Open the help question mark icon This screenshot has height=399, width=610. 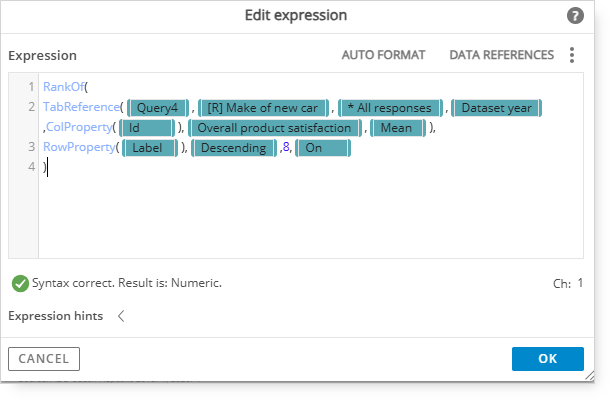coord(575,16)
